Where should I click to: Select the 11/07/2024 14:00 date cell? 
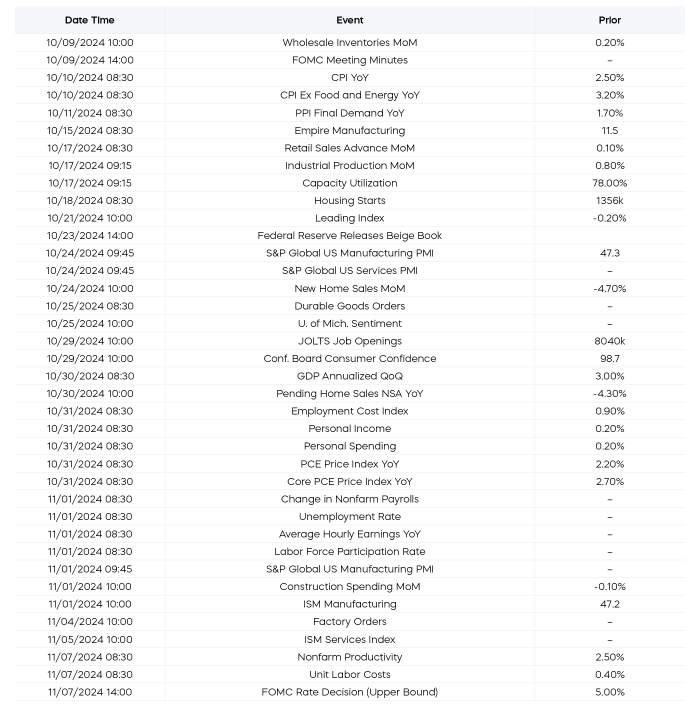[x=90, y=692]
